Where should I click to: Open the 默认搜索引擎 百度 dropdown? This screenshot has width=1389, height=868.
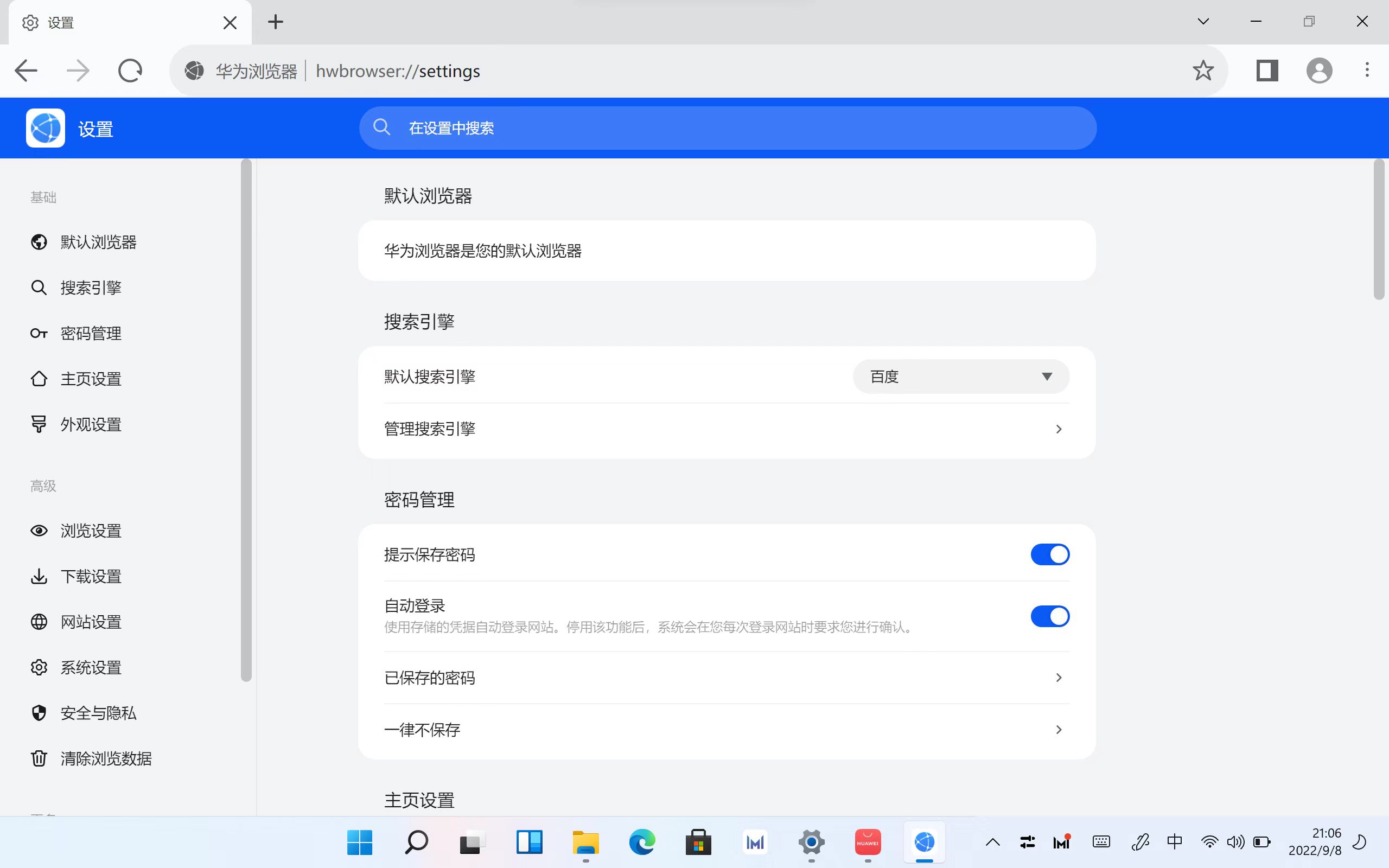pos(960,376)
